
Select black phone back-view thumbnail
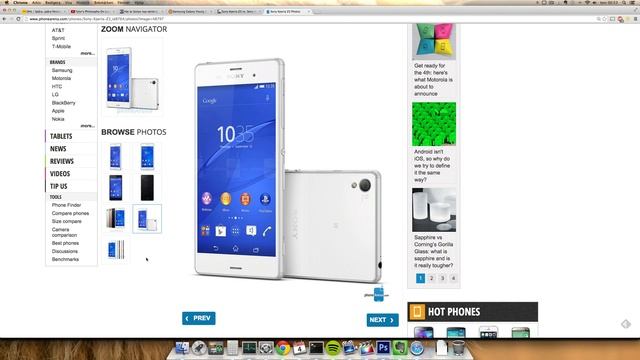[147, 188]
